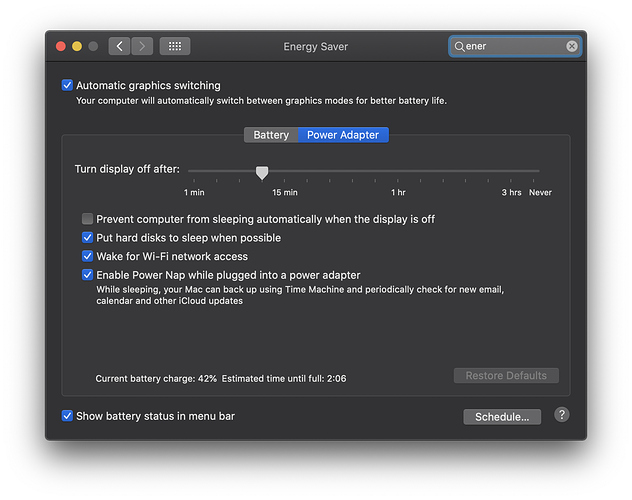The height and width of the screenshot is (500, 632).
Task: Minimize the Energy Saver window
Action: pos(77,46)
